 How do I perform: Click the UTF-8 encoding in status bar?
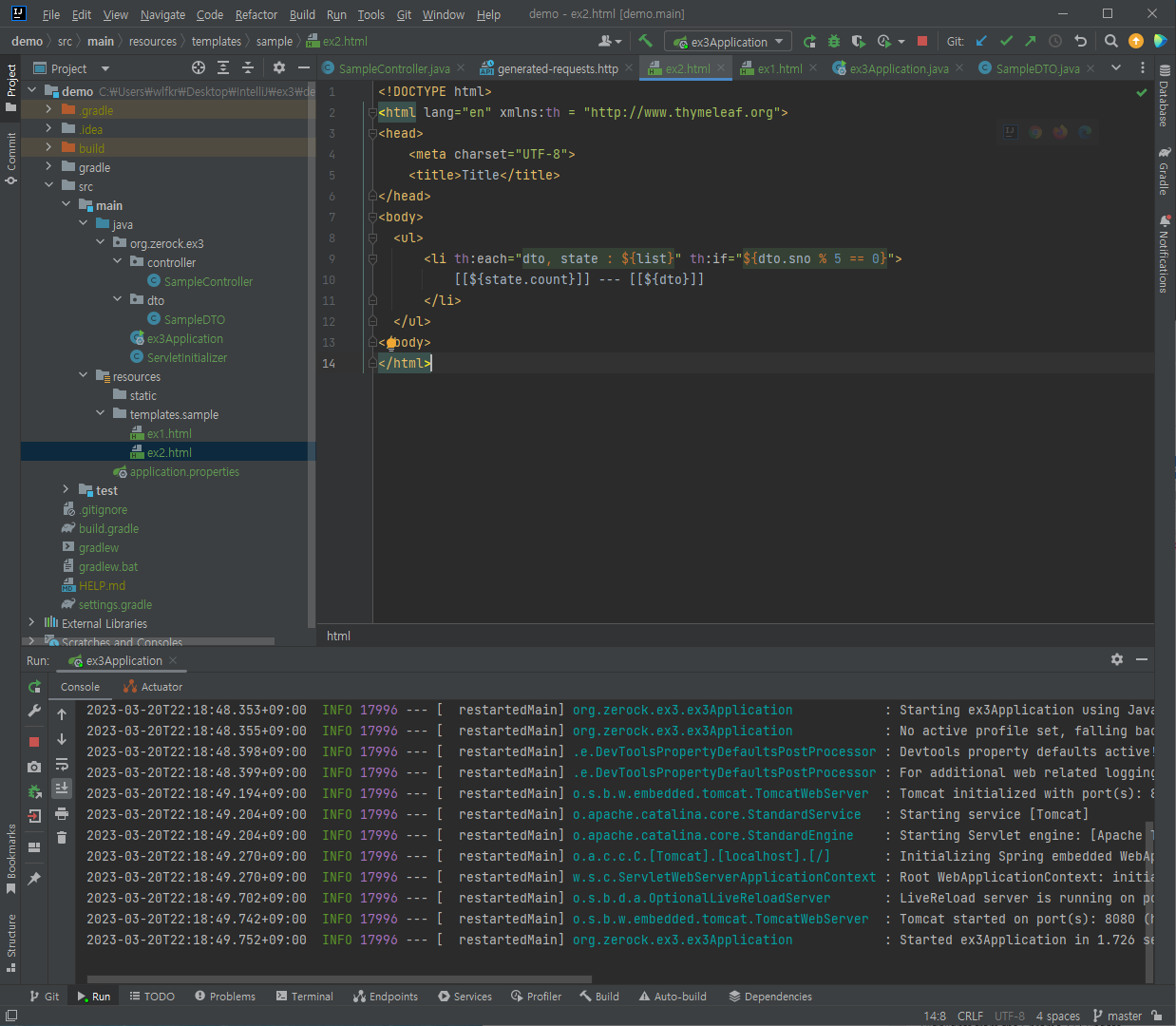1010,1016
